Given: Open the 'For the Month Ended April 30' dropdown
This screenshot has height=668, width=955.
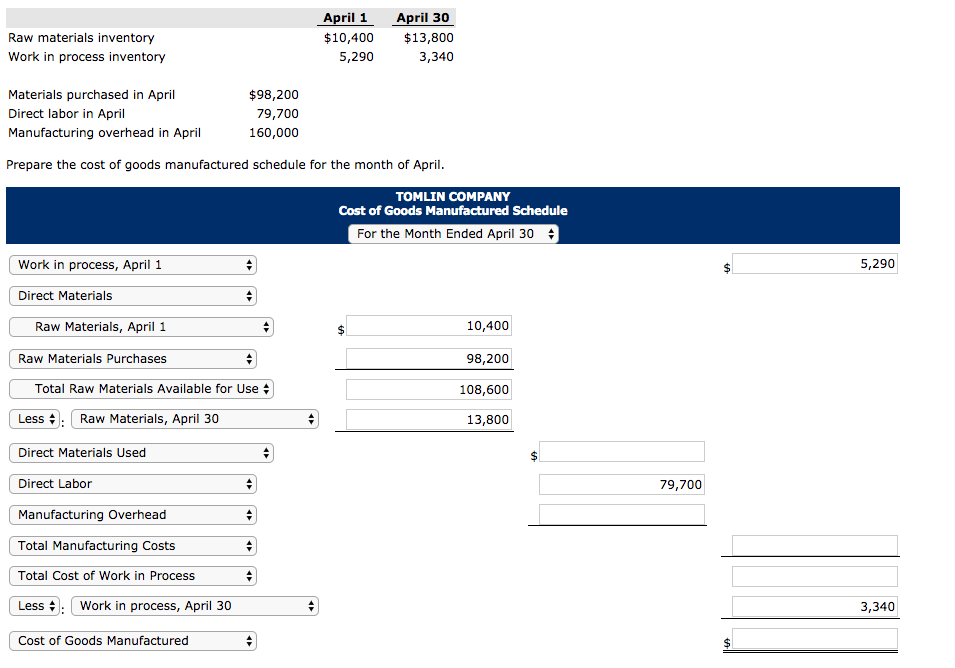Looking at the screenshot, I should click(453, 234).
